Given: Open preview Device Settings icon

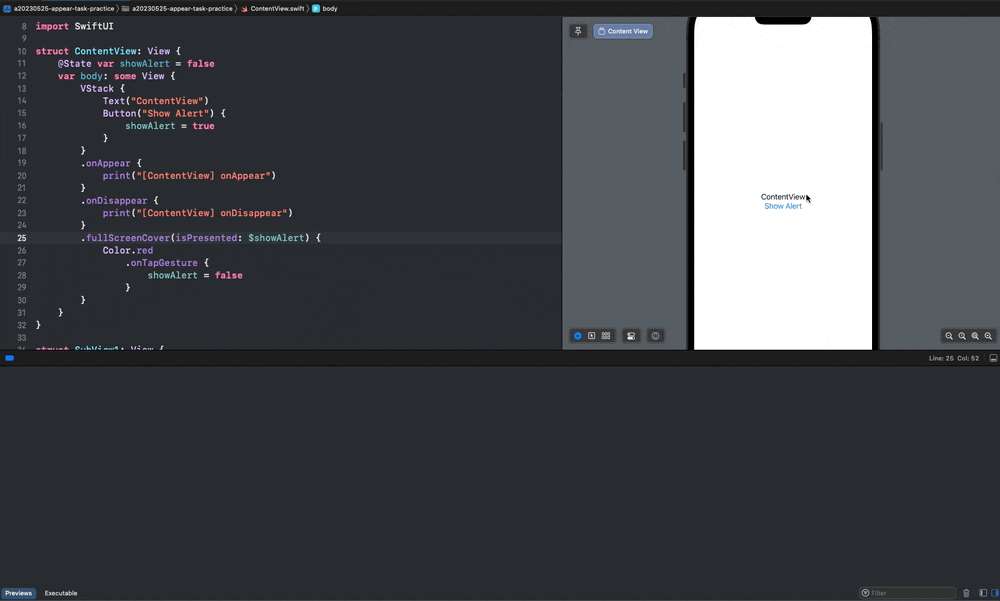Looking at the screenshot, I should coord(631,336).
